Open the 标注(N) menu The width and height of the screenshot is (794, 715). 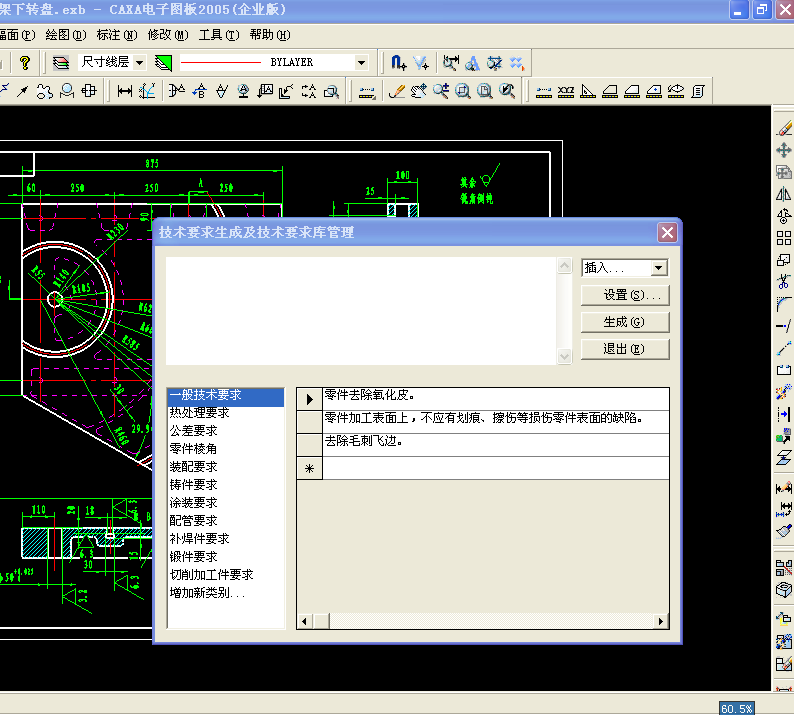point(117,35)
